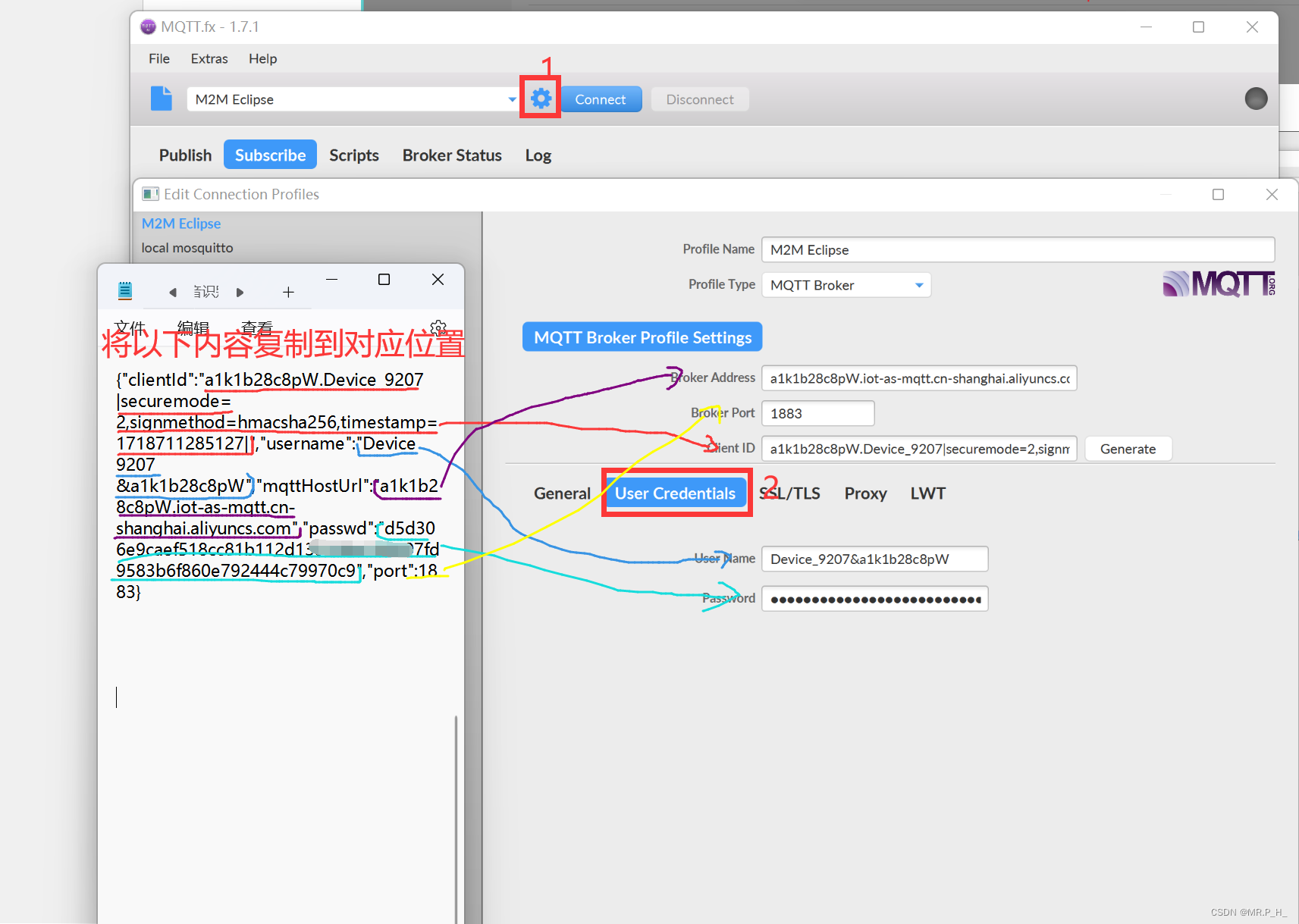Maximize the MQTT.fx main window
This screenshot has width=1299, height=924.
click(1198, 27)
